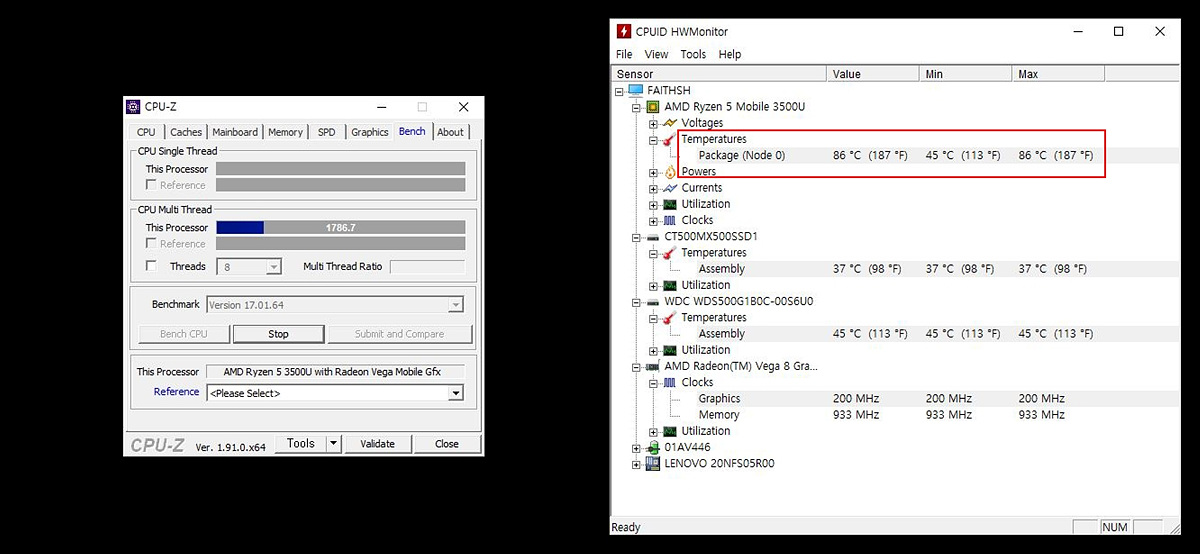Enable the Threads checkbox in CPU-Z
1200x554 pixels.
tap(151, 266)
